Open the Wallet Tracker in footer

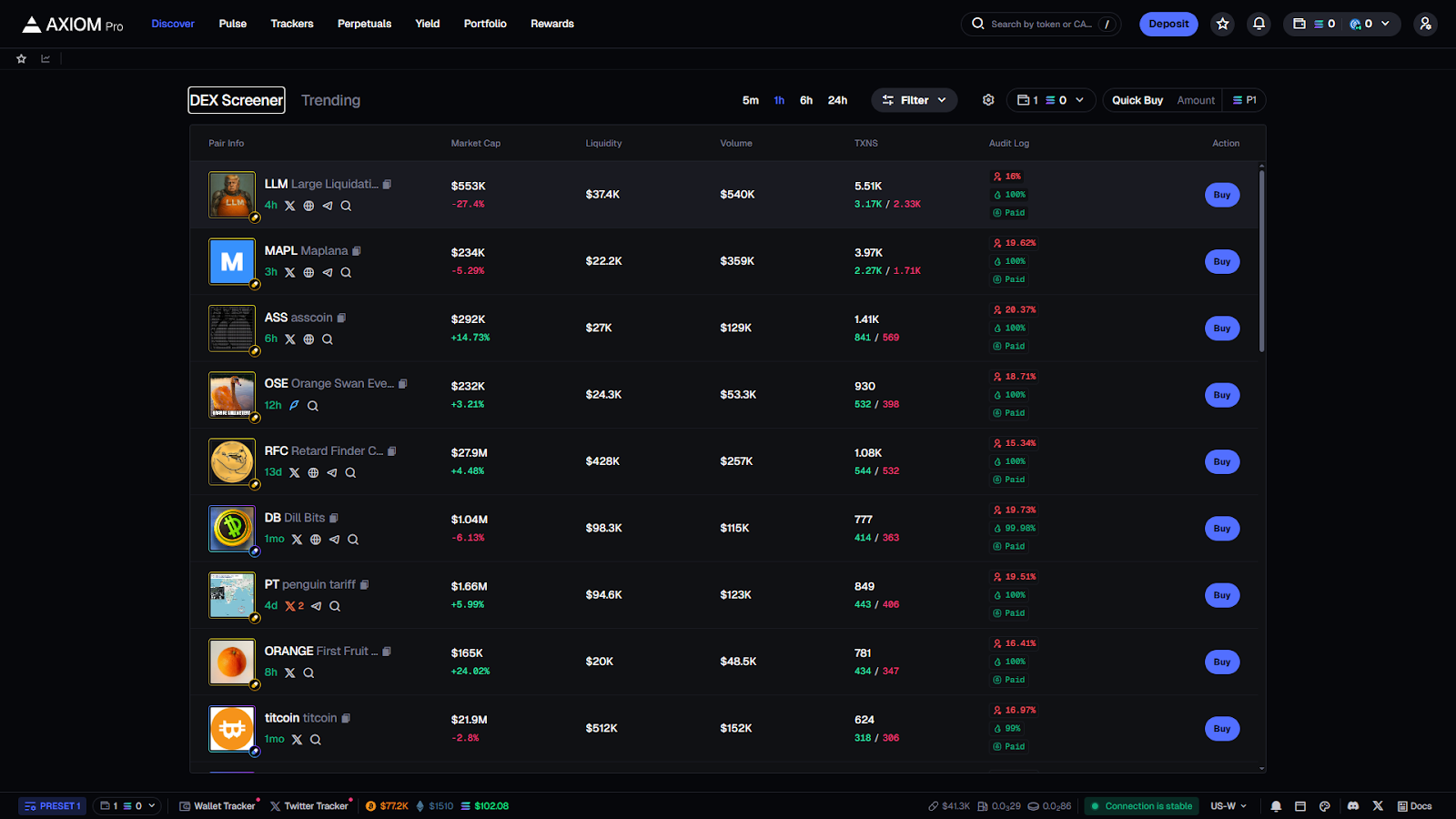[217, 806]
